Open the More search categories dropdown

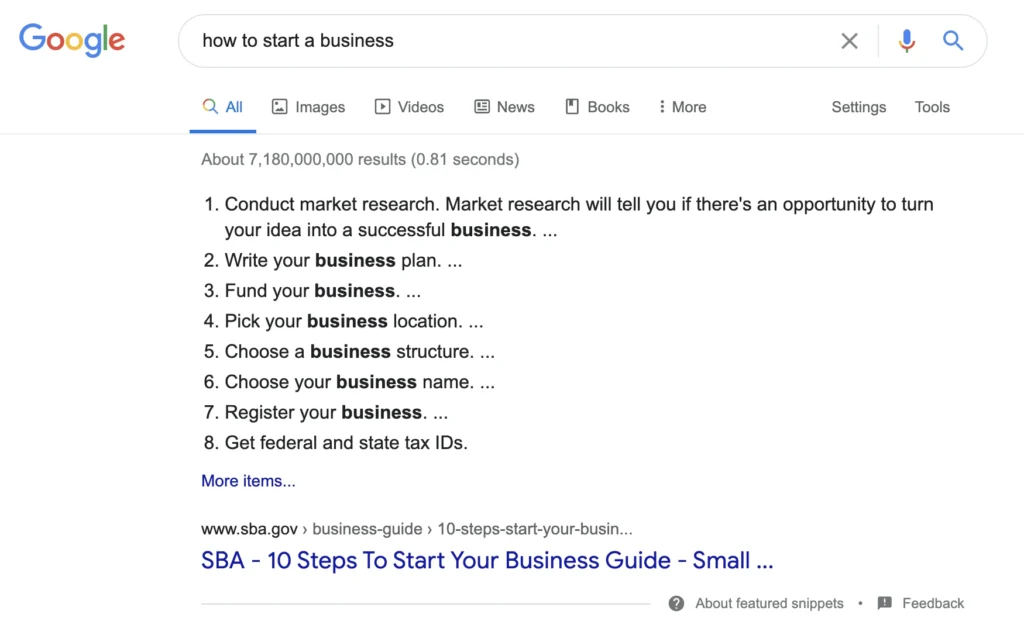coord(682,107)
